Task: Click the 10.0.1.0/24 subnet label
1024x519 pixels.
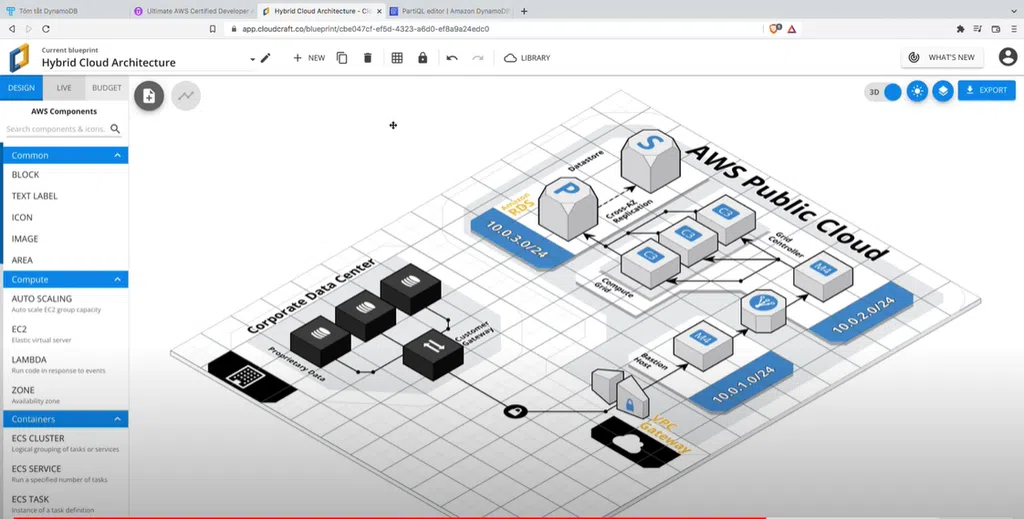Action: tap(742, 384)
